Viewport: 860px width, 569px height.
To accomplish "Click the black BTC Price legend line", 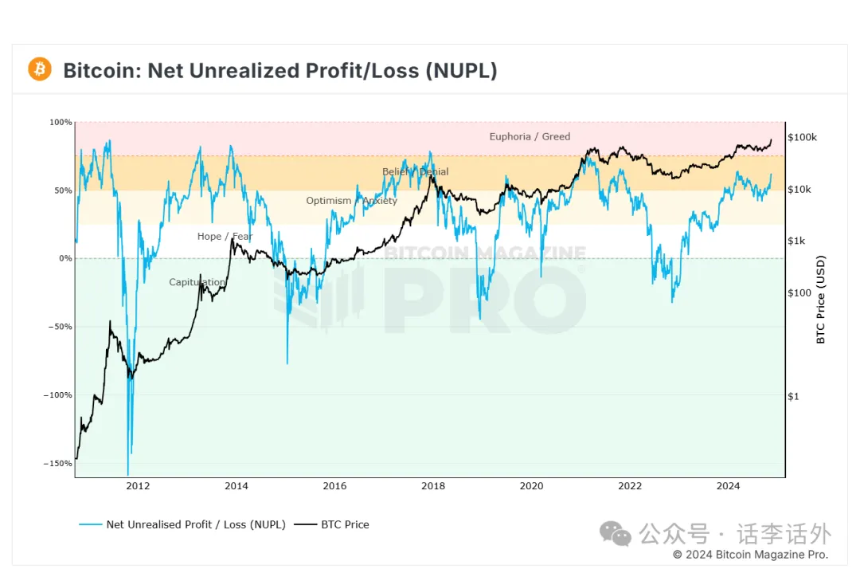I will pos(305,525).
